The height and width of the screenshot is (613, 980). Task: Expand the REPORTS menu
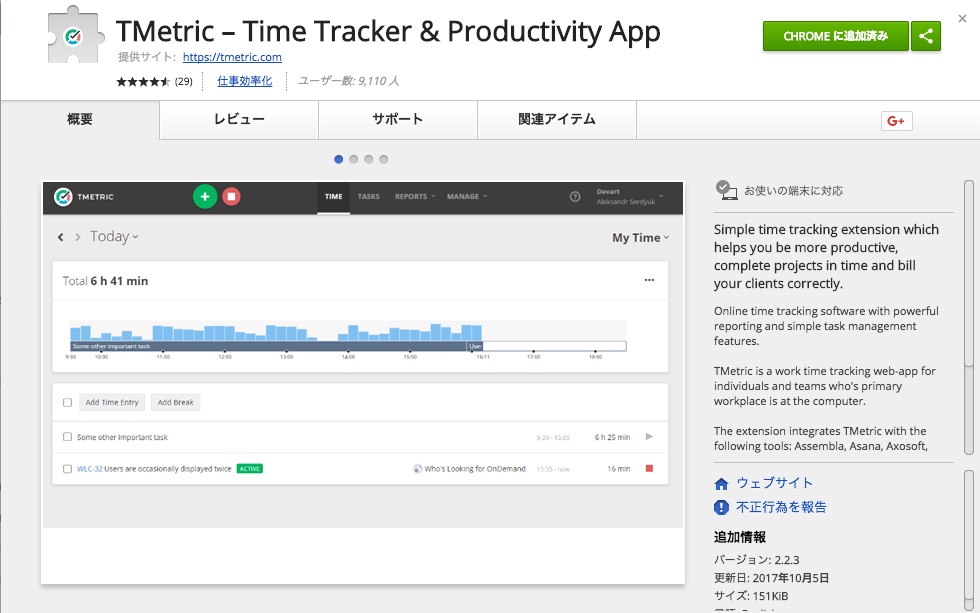coord(415,197)
